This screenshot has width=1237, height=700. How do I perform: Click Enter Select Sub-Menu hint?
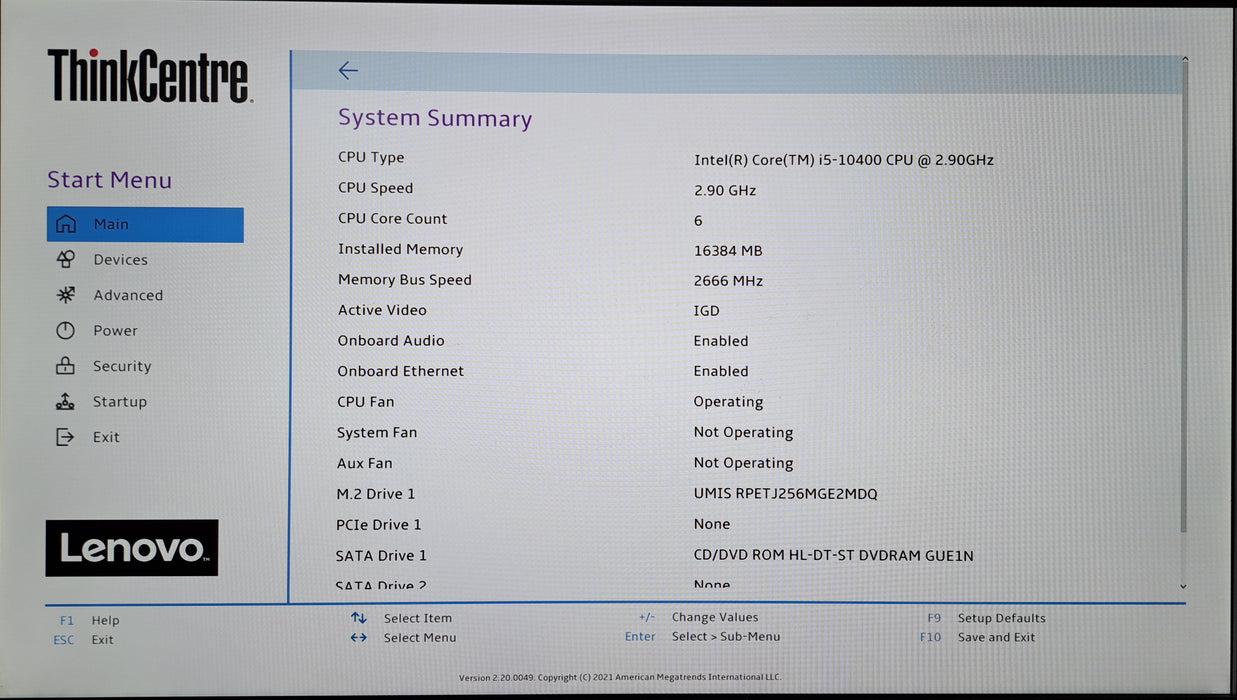pos(703,636)
